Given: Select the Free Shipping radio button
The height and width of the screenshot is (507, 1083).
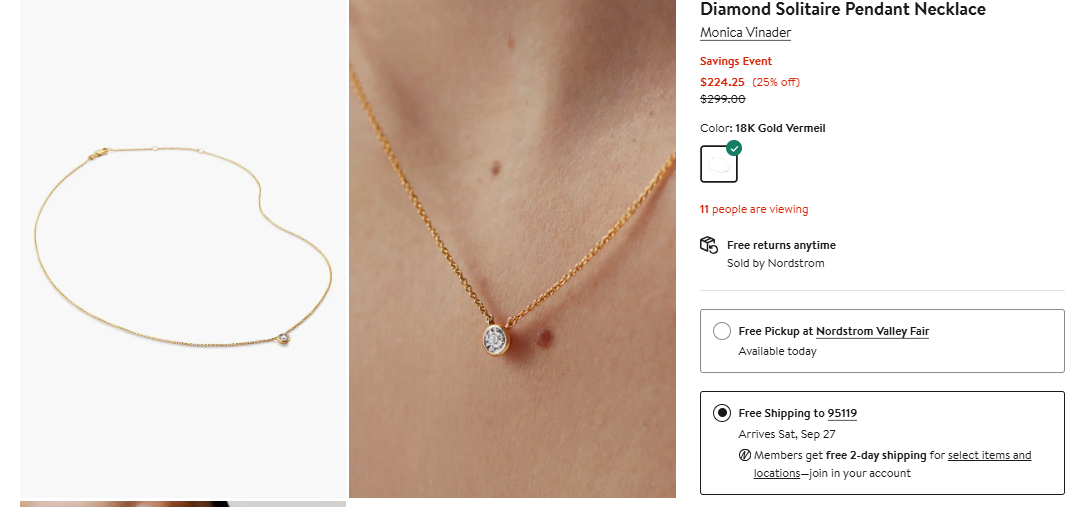Looking at the screenshot, I should tap(722, 413).
